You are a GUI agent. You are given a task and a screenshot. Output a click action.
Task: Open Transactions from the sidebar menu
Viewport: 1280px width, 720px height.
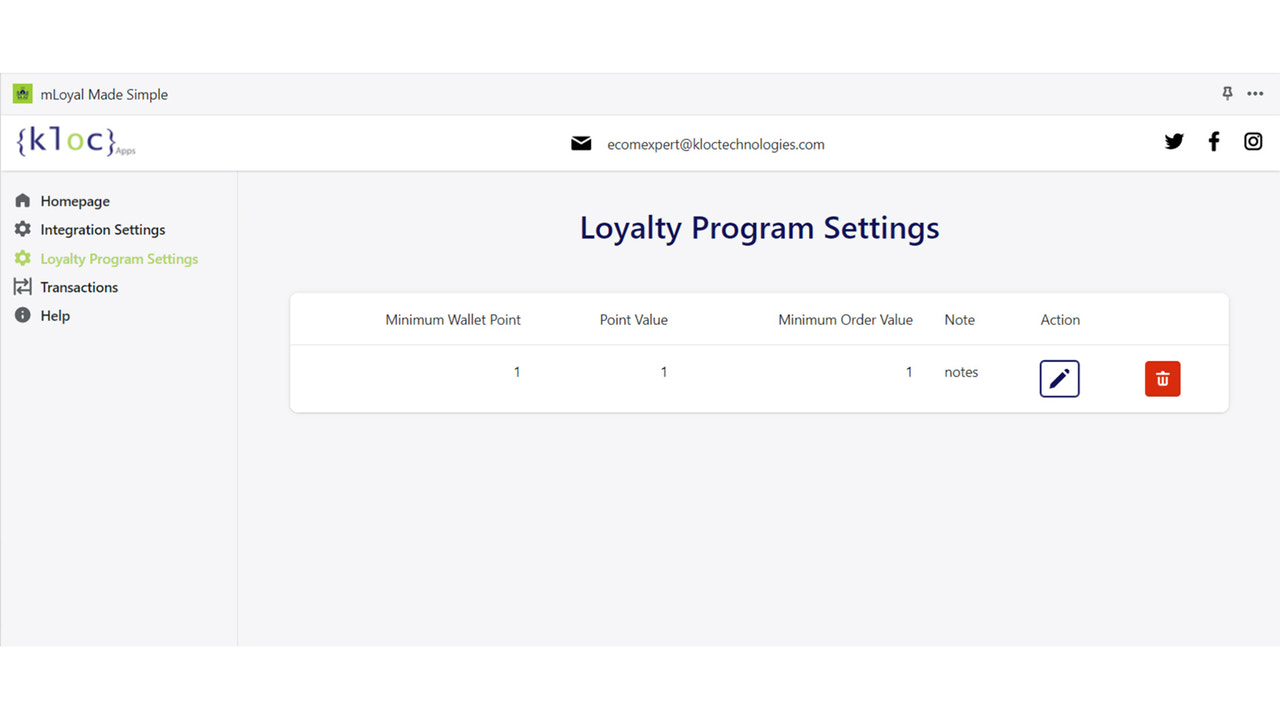78,287
